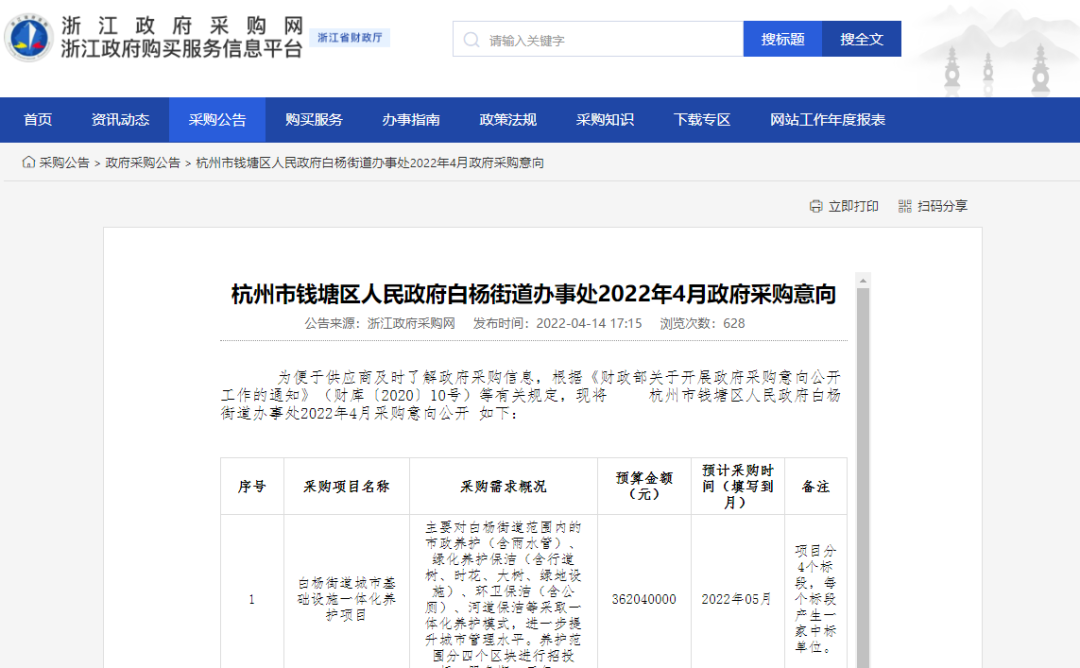Type in the keyword search field
Image resolution: width=1080 pixels, height=668 pixels.
(x=610, y=40)
